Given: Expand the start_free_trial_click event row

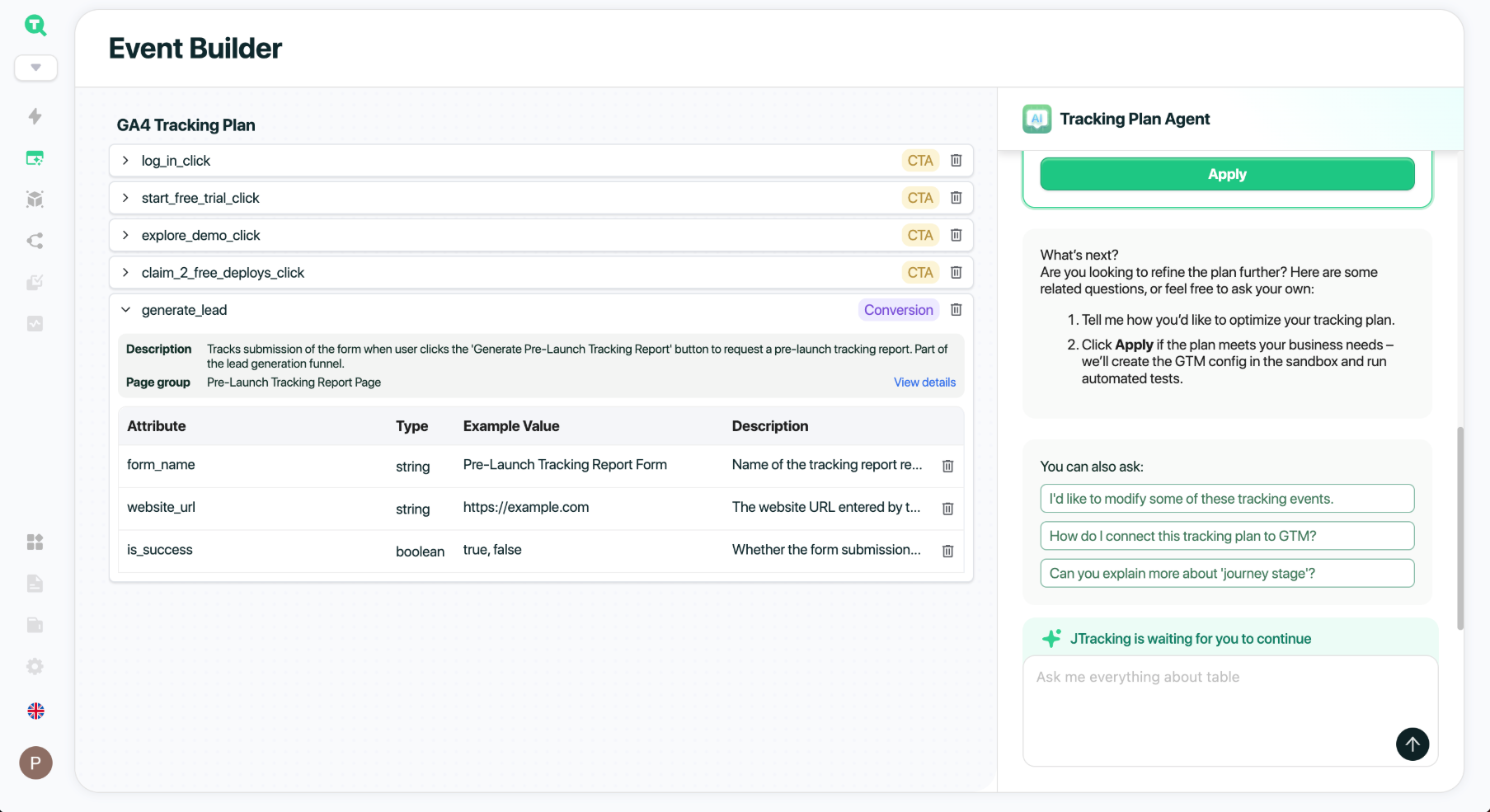Looking at the screenshot, I should click(125, 198).
